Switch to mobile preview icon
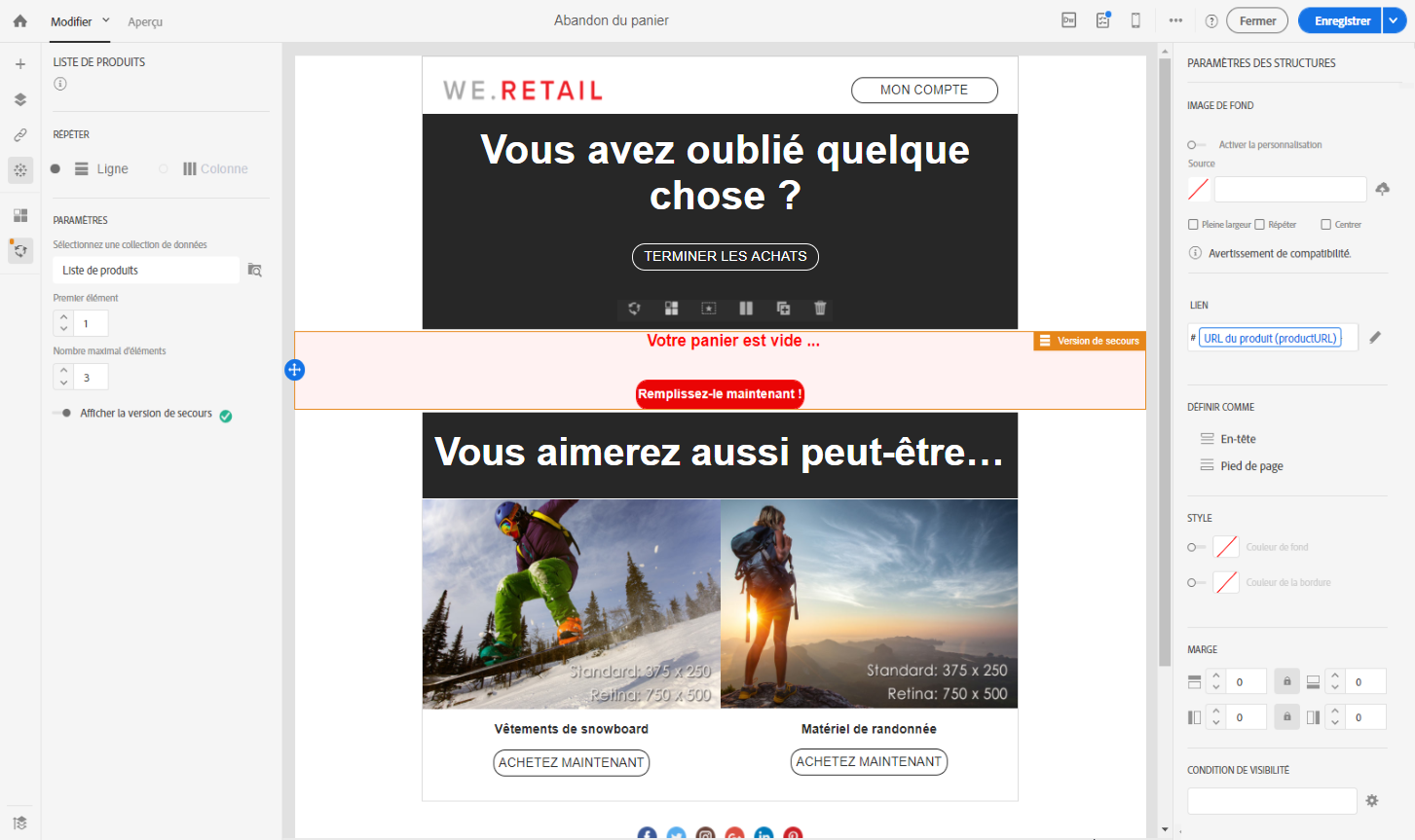 pos(1136,20)
